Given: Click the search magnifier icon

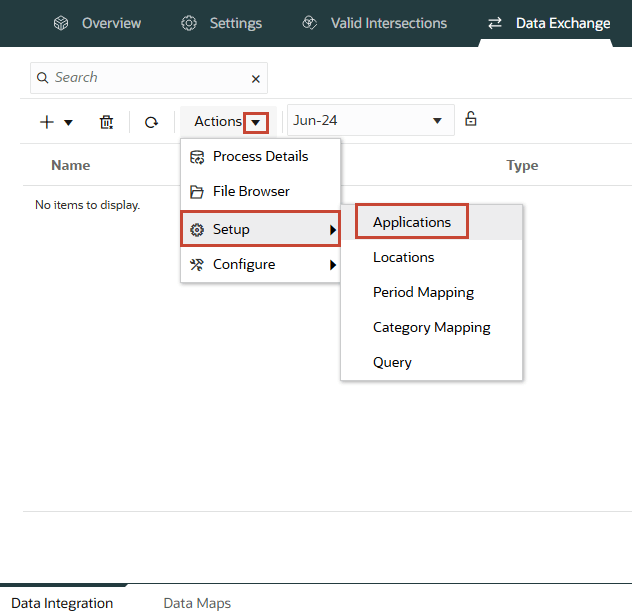Looking at the screenshot, I should [x=42, y=77].
